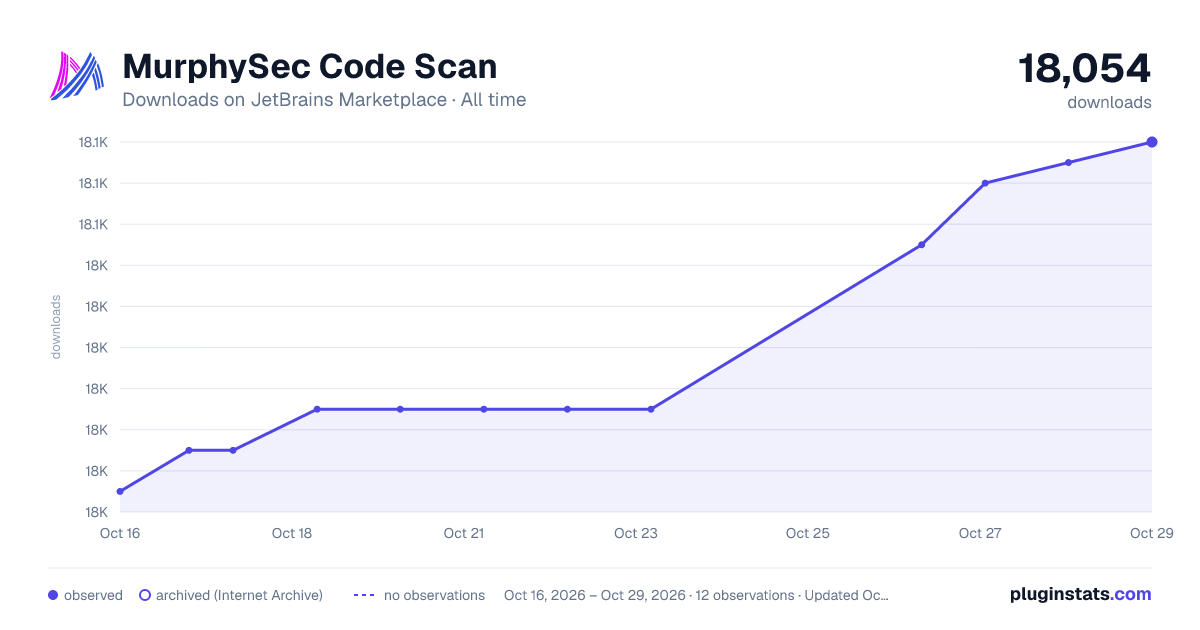Click the Oct 25 x-axis label

(x=808, y=533)
